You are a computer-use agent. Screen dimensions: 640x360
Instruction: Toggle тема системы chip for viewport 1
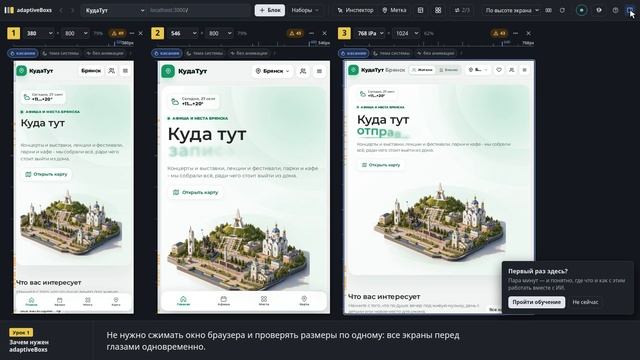click(x=61, y=53)
